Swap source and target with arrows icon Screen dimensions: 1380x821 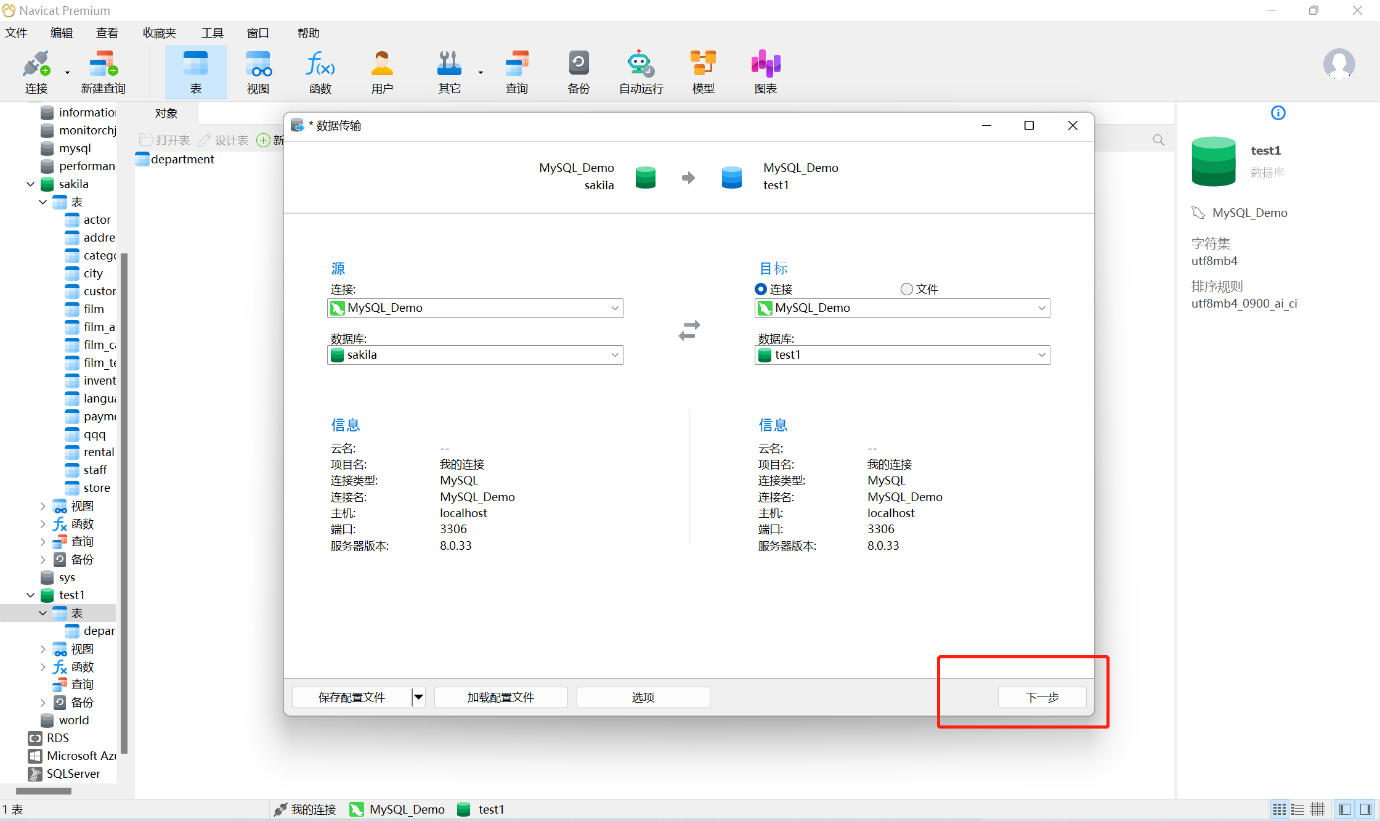(x=689, y=330)
